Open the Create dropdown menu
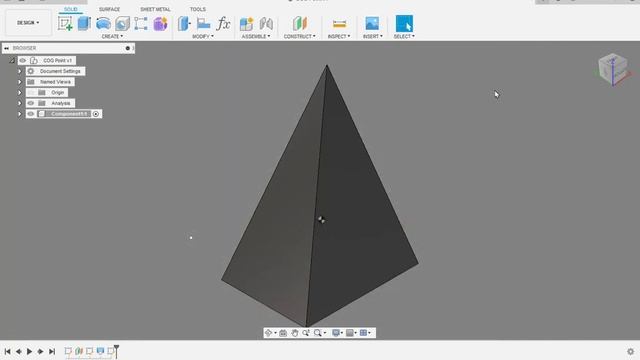This screenshot has height=360, width=640. (x=112, y=36)
